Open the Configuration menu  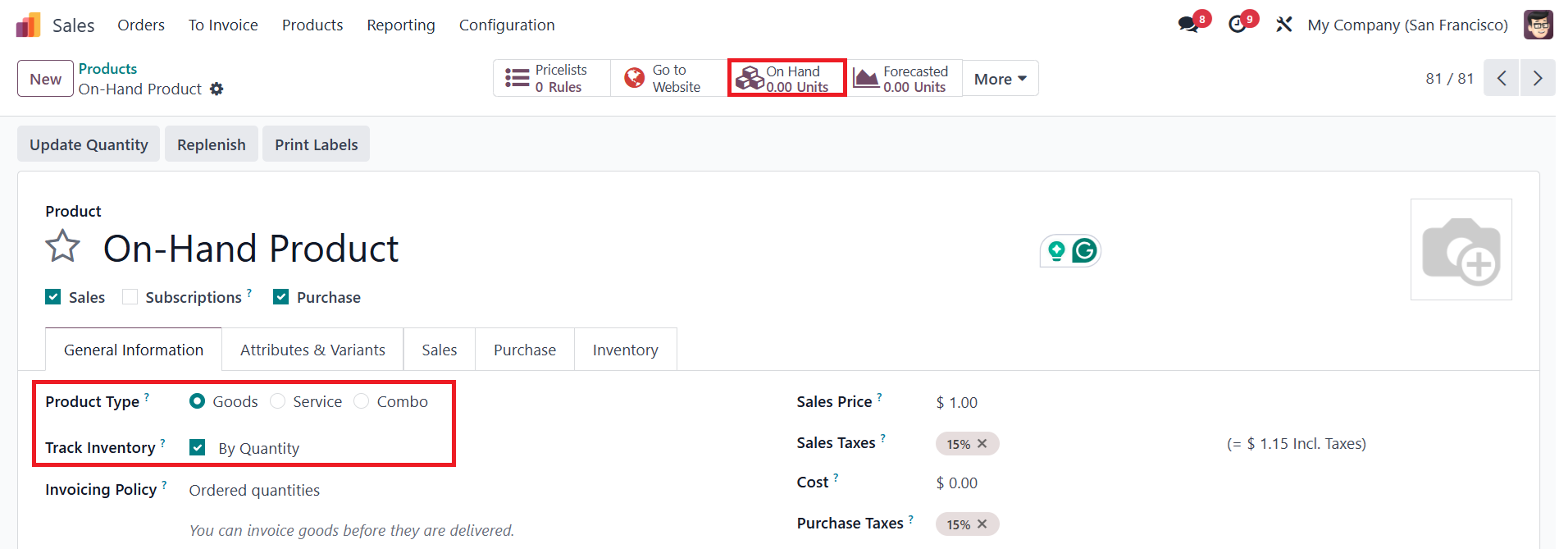tap(507, 25)
